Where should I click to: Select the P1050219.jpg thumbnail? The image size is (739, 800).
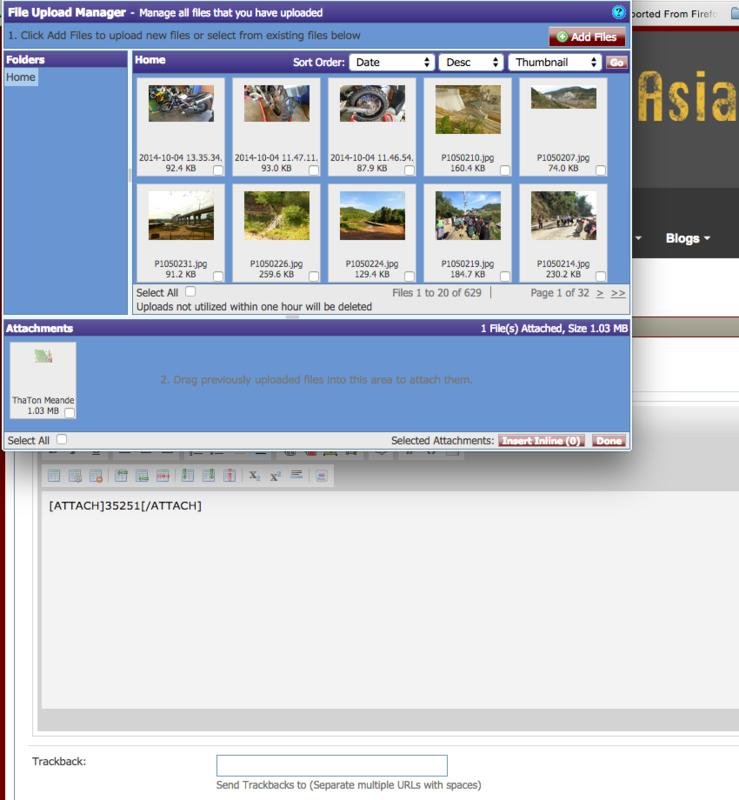pyautogui.click(x=468, y=216)
